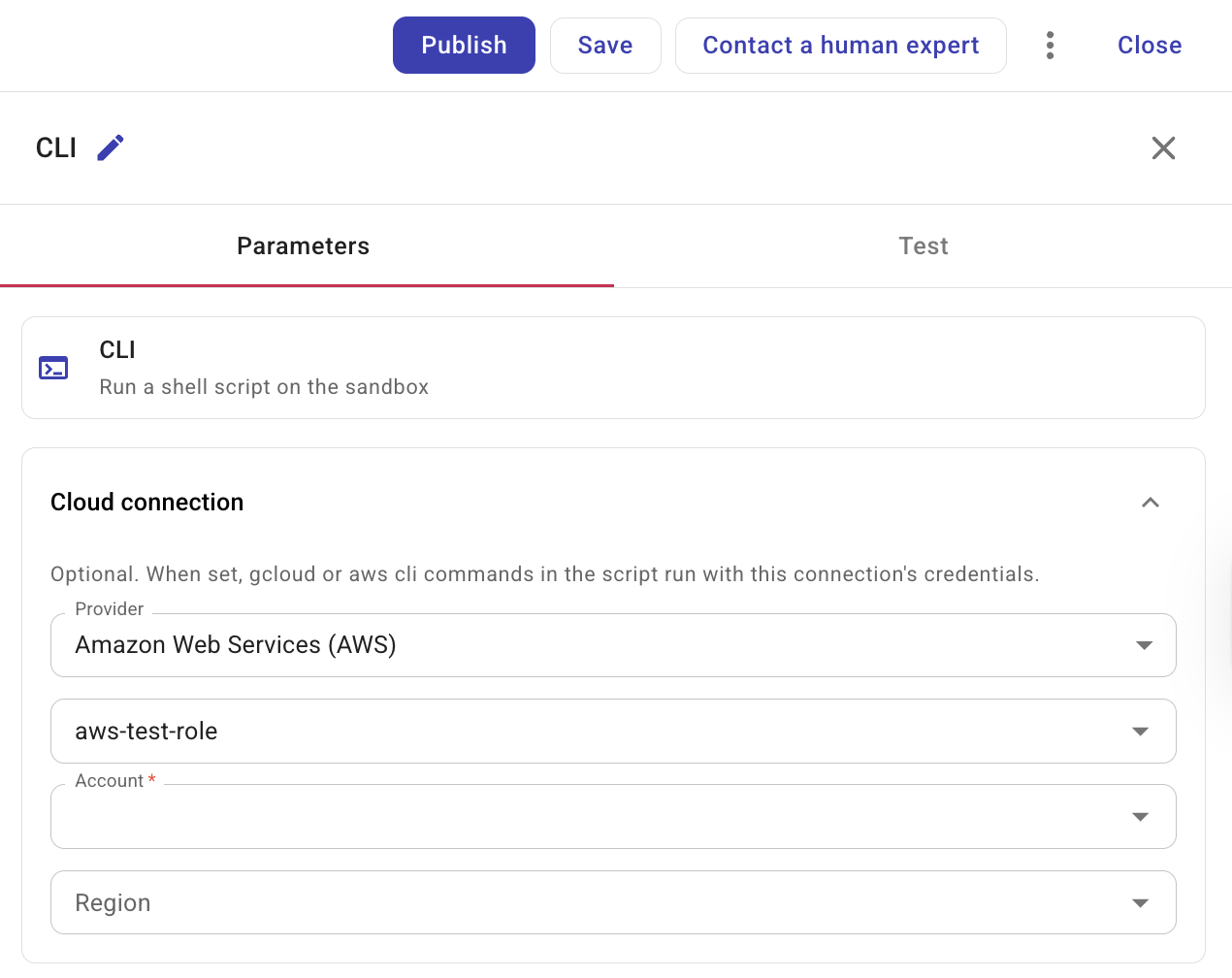Open the Region dropdown
This screenshot has width=1232, height=978.
tap(1140, 902)
